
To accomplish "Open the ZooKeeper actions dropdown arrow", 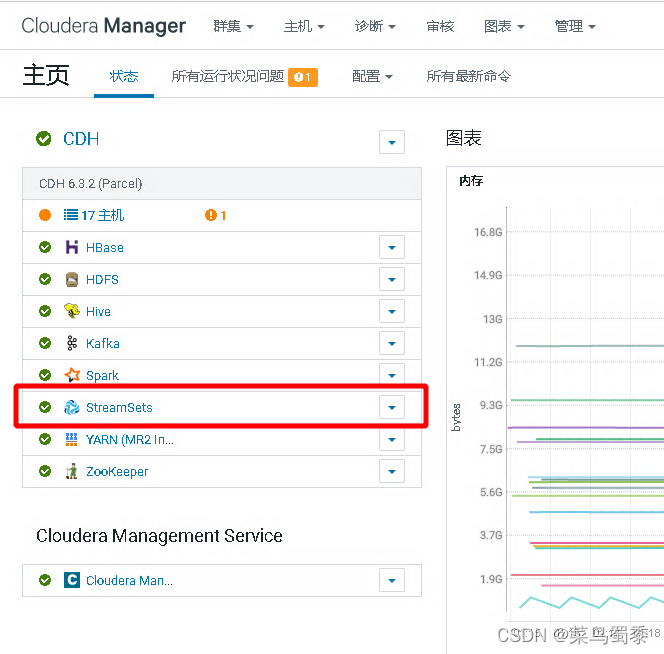I will click(x=392, y=471).
